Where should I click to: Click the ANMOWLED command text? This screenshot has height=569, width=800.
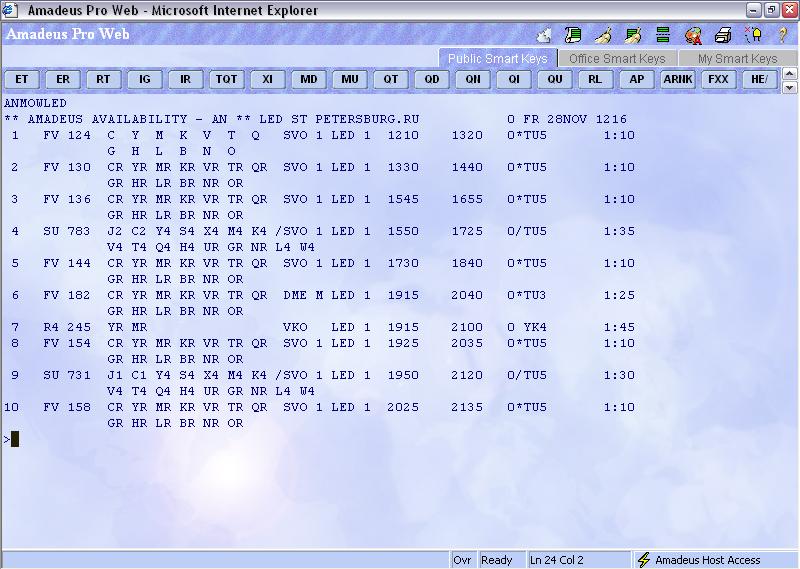(35, 103)
